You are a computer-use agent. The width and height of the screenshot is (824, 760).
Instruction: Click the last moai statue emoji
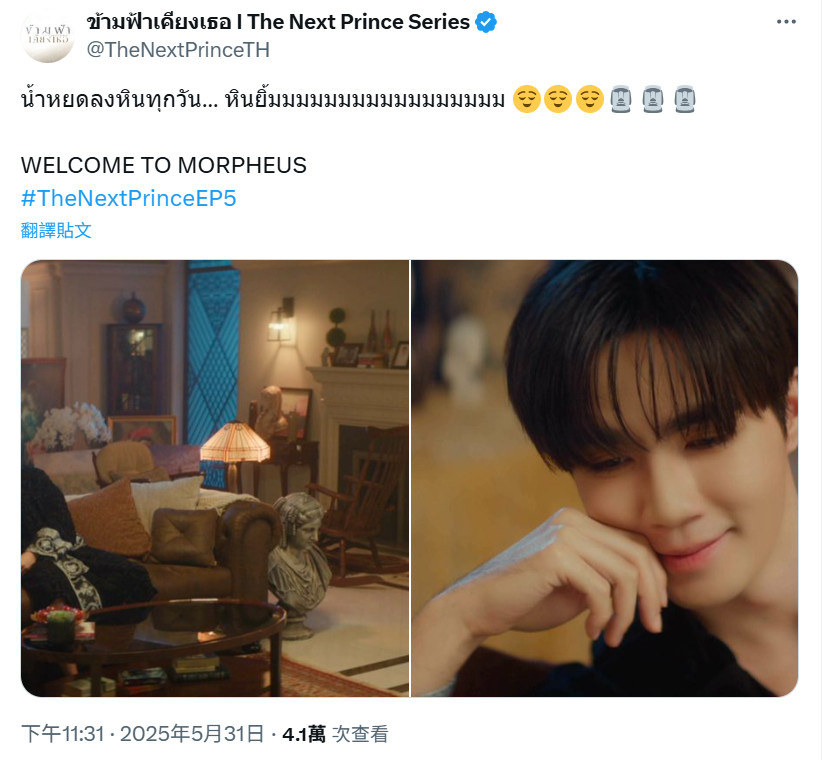pyautogui.click(x=685, y=99)
